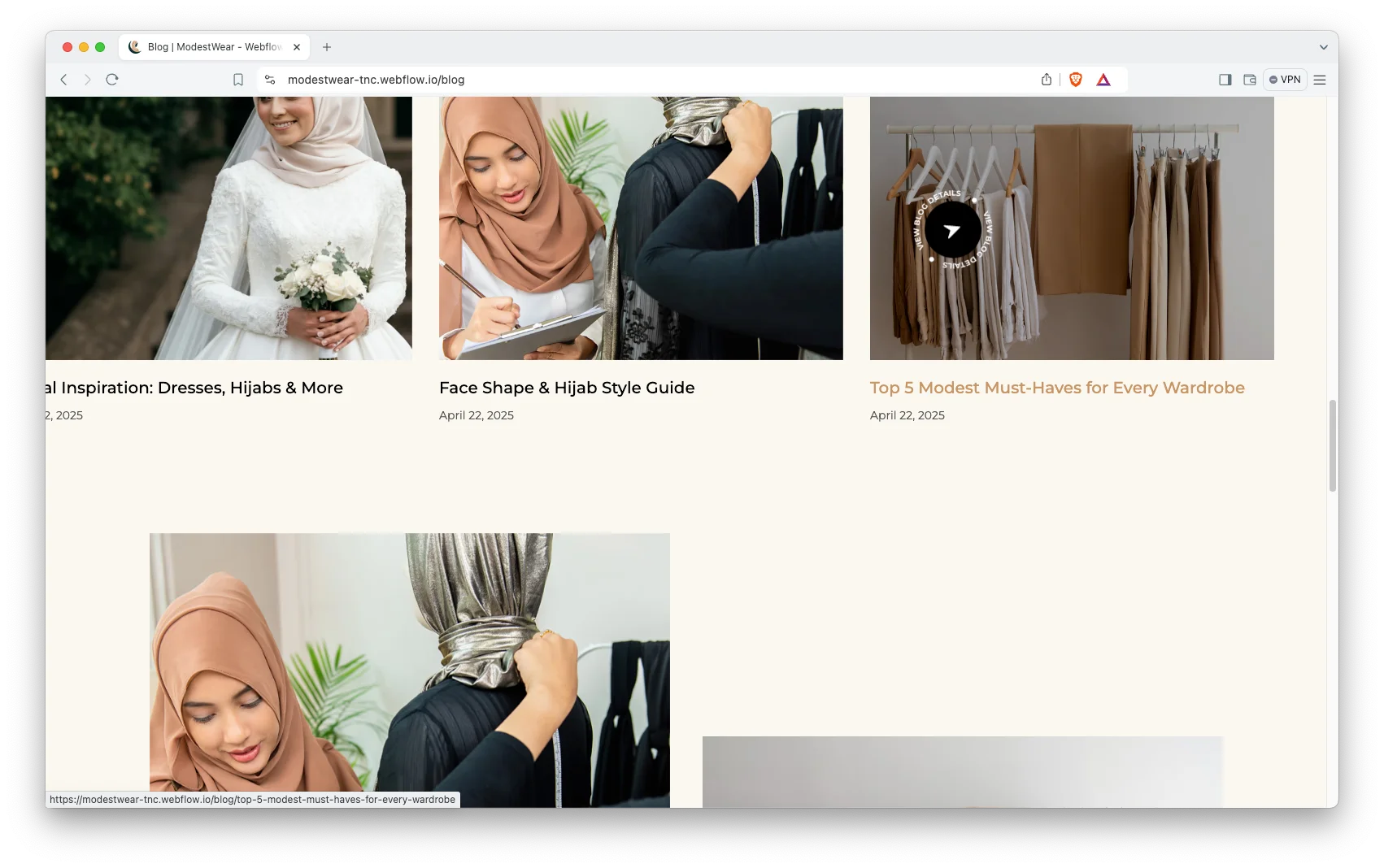Click the vertical page scrollbar thumb
Viewport: 1384px width, 868px height.
click(x=1332, y=445)
